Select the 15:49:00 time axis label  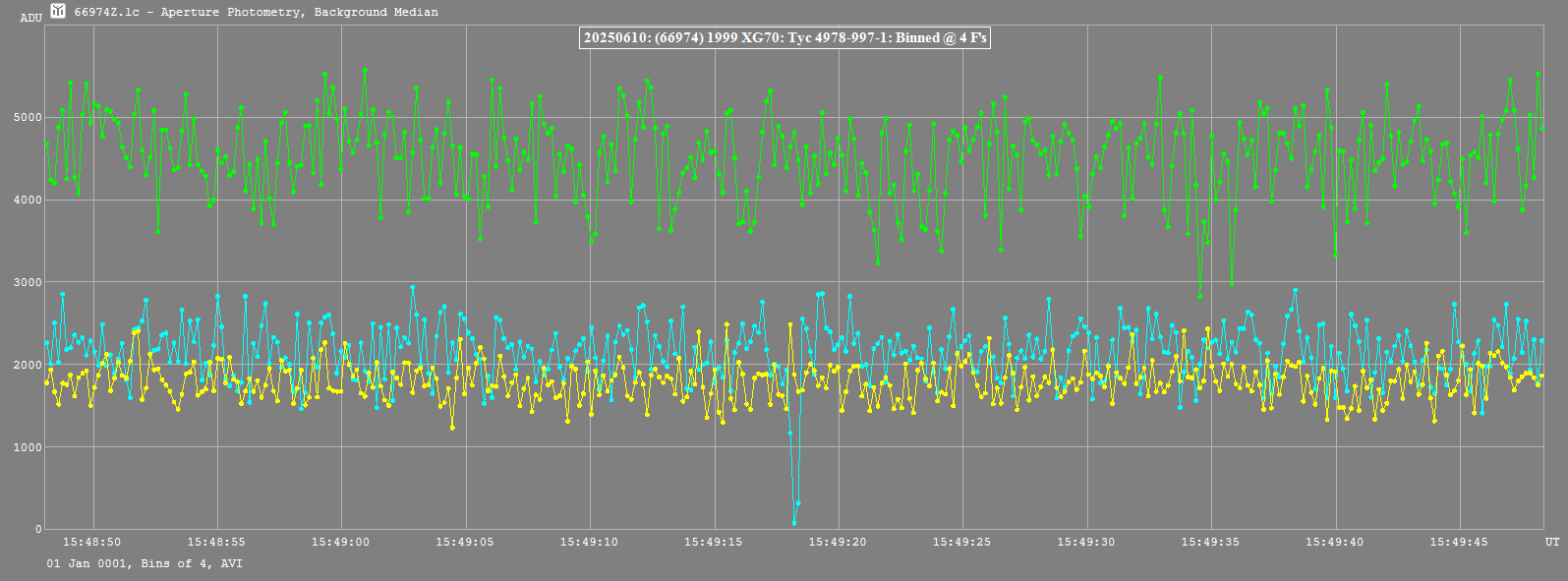click(x=341, y=542)
